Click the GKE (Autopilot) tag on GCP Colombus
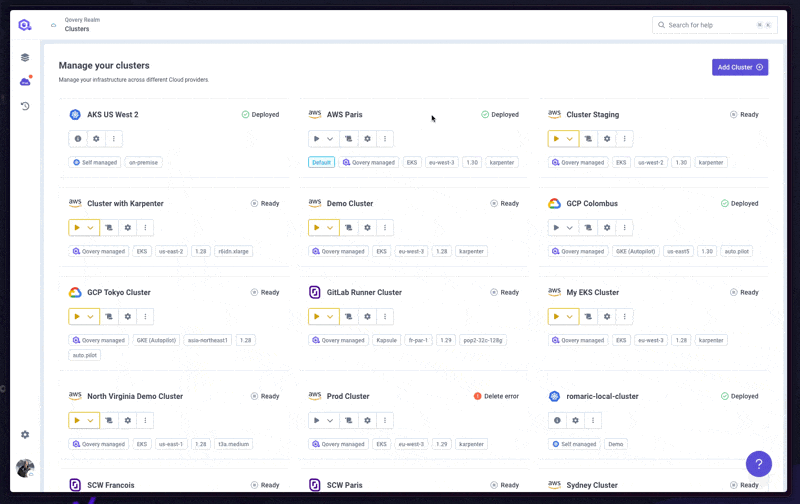This screenshot has height=504, width=800. pyautogui.click(x=636, y=251)
